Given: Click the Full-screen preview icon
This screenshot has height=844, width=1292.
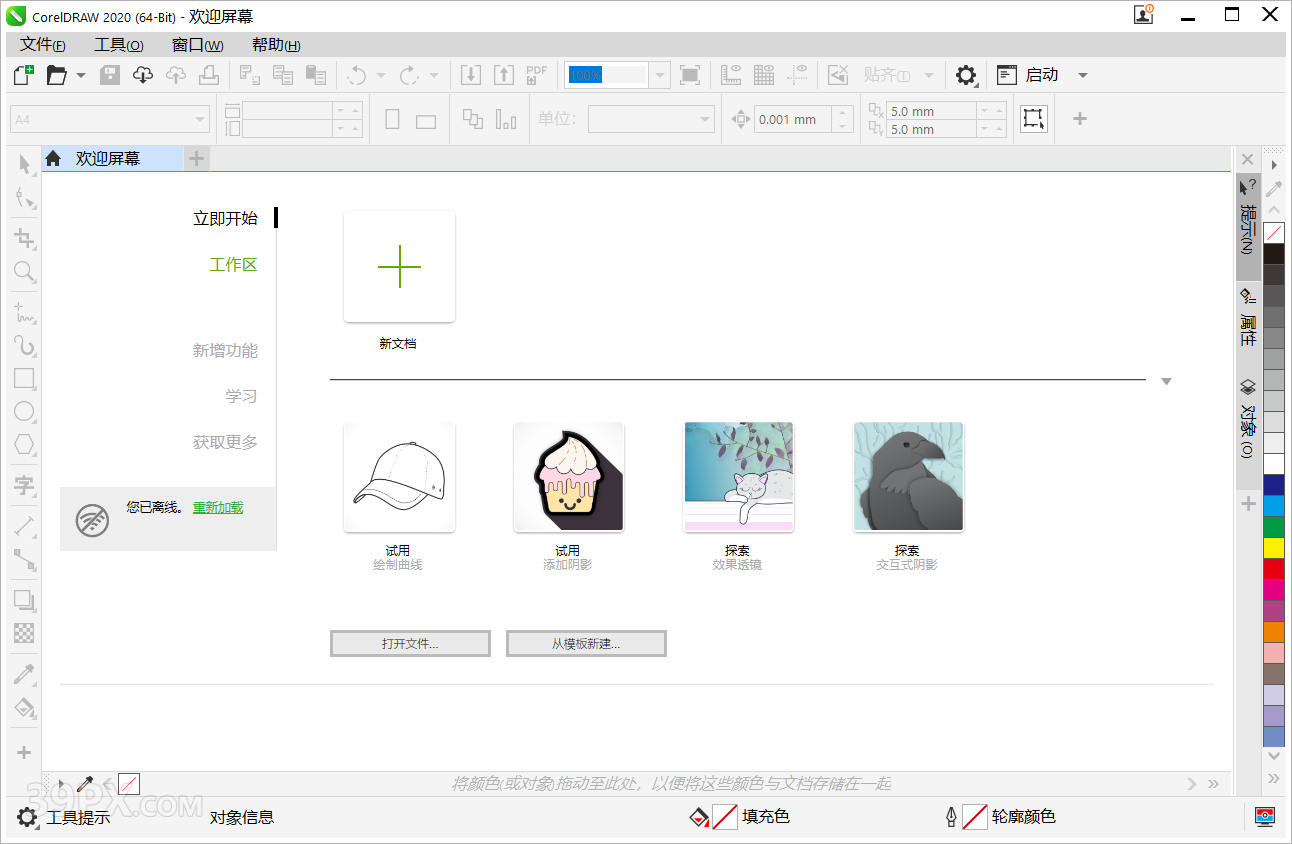Looking at the screenshot, I should pos(690,75).
